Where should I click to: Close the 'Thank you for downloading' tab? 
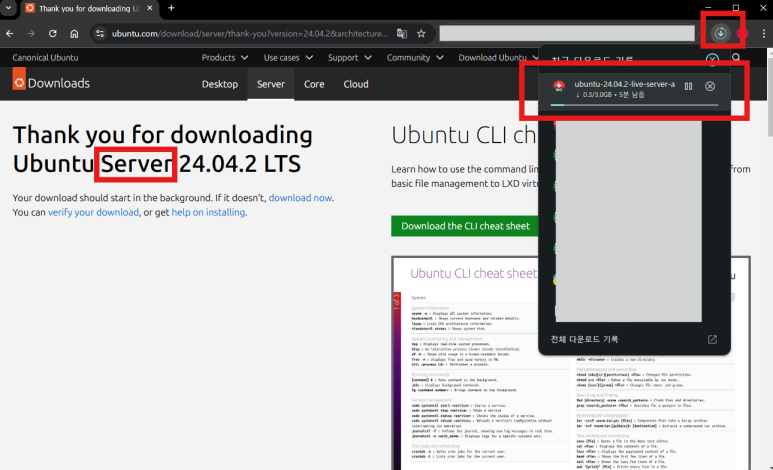point(150,8)
